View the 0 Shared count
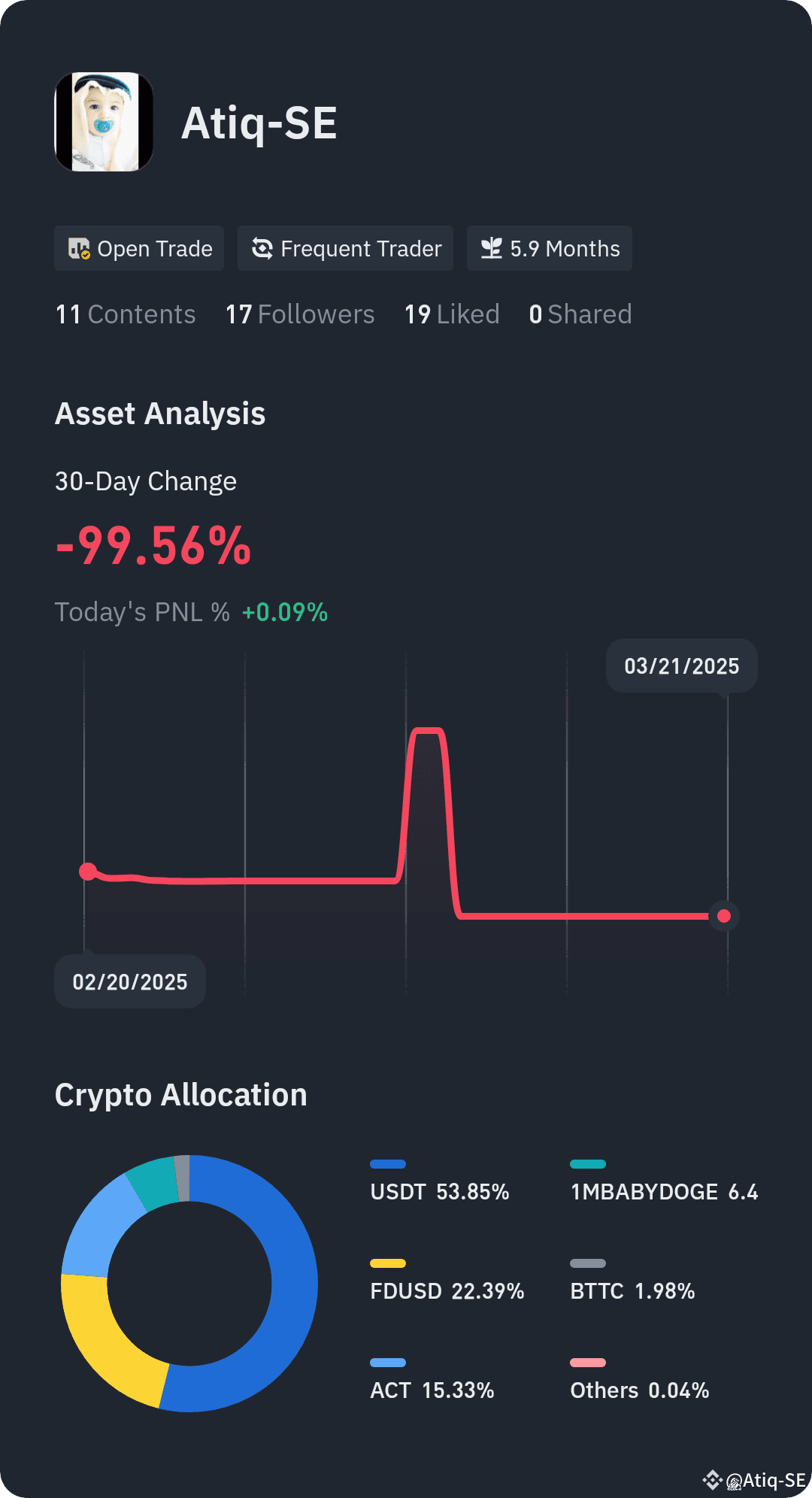 [580, 314]
